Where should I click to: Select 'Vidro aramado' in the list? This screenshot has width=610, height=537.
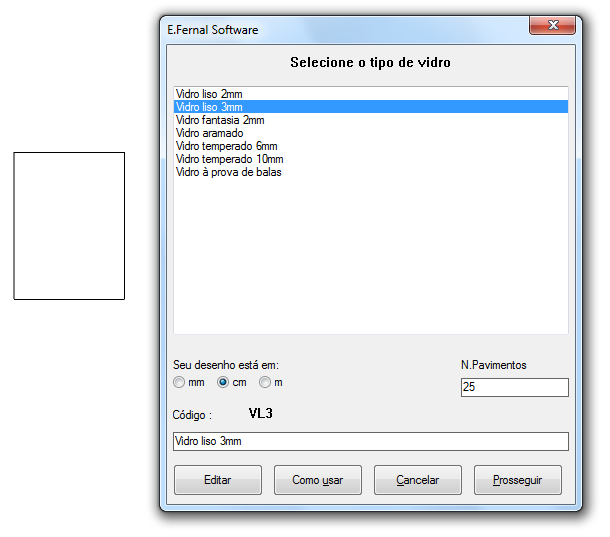pos(209,133)
